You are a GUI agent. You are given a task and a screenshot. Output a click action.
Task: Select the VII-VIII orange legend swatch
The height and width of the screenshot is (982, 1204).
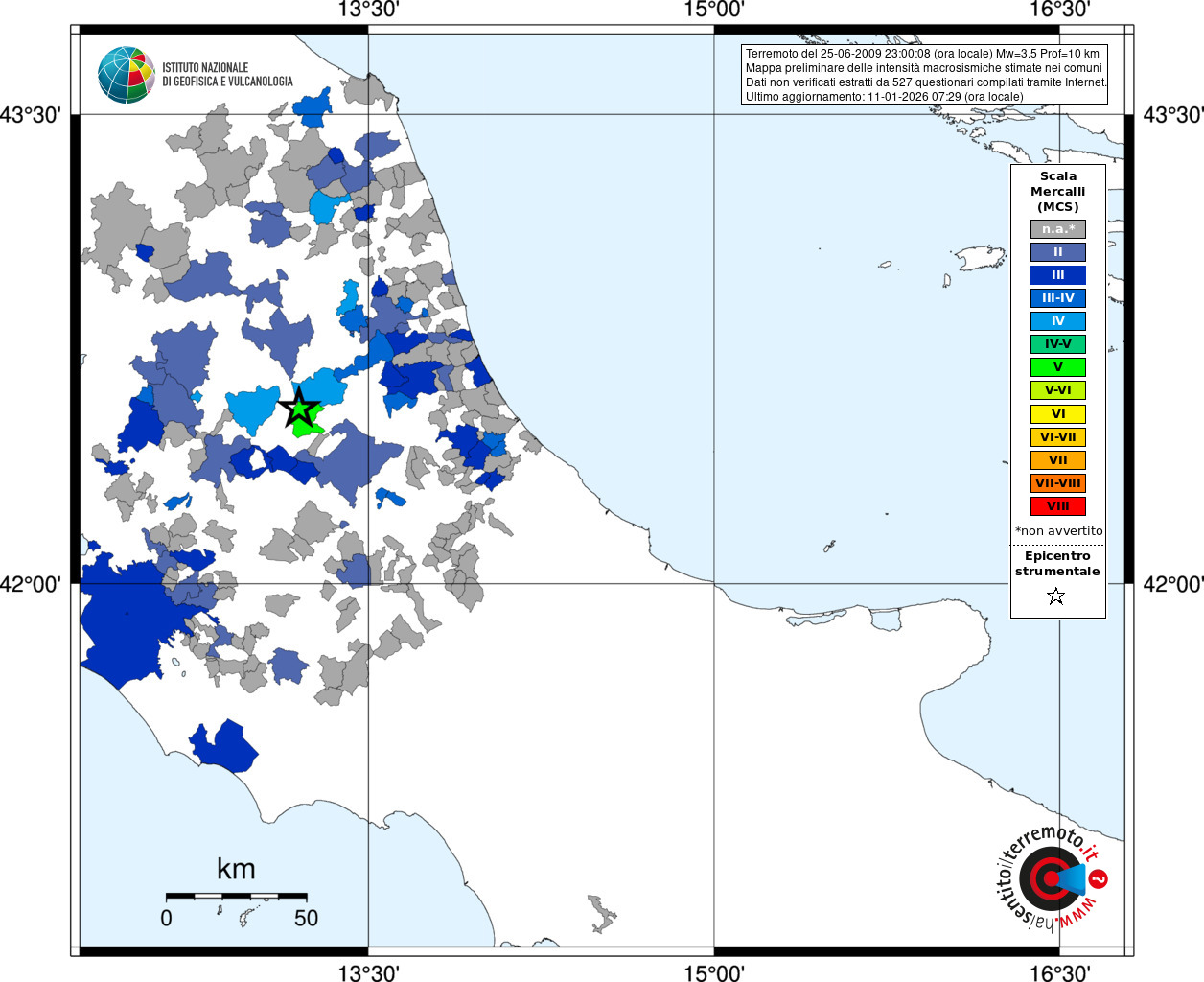pos(1058,483)
